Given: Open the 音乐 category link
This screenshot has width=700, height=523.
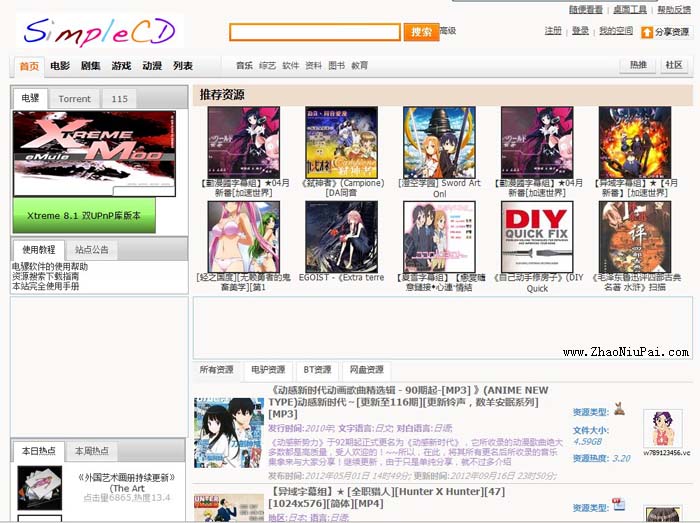Looking at the screenshot, I should point(244,66).
